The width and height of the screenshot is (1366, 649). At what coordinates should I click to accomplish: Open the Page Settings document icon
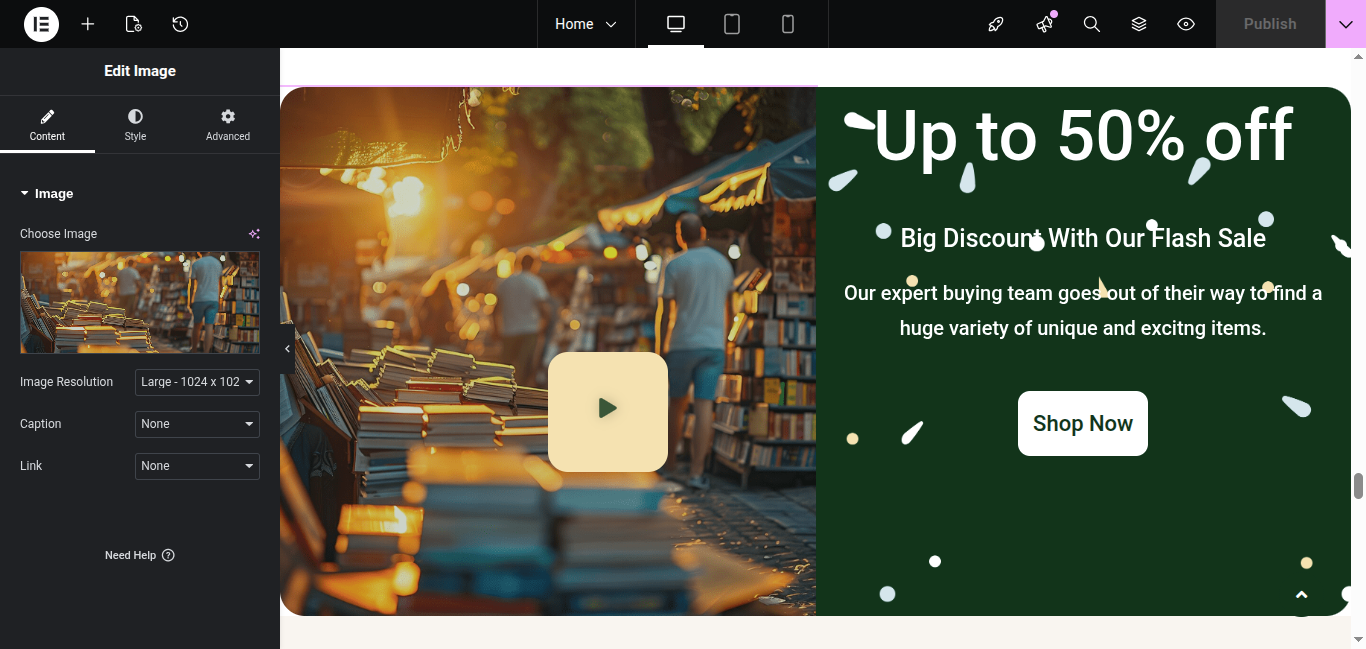pyautogui.click(x=134, y=24)
